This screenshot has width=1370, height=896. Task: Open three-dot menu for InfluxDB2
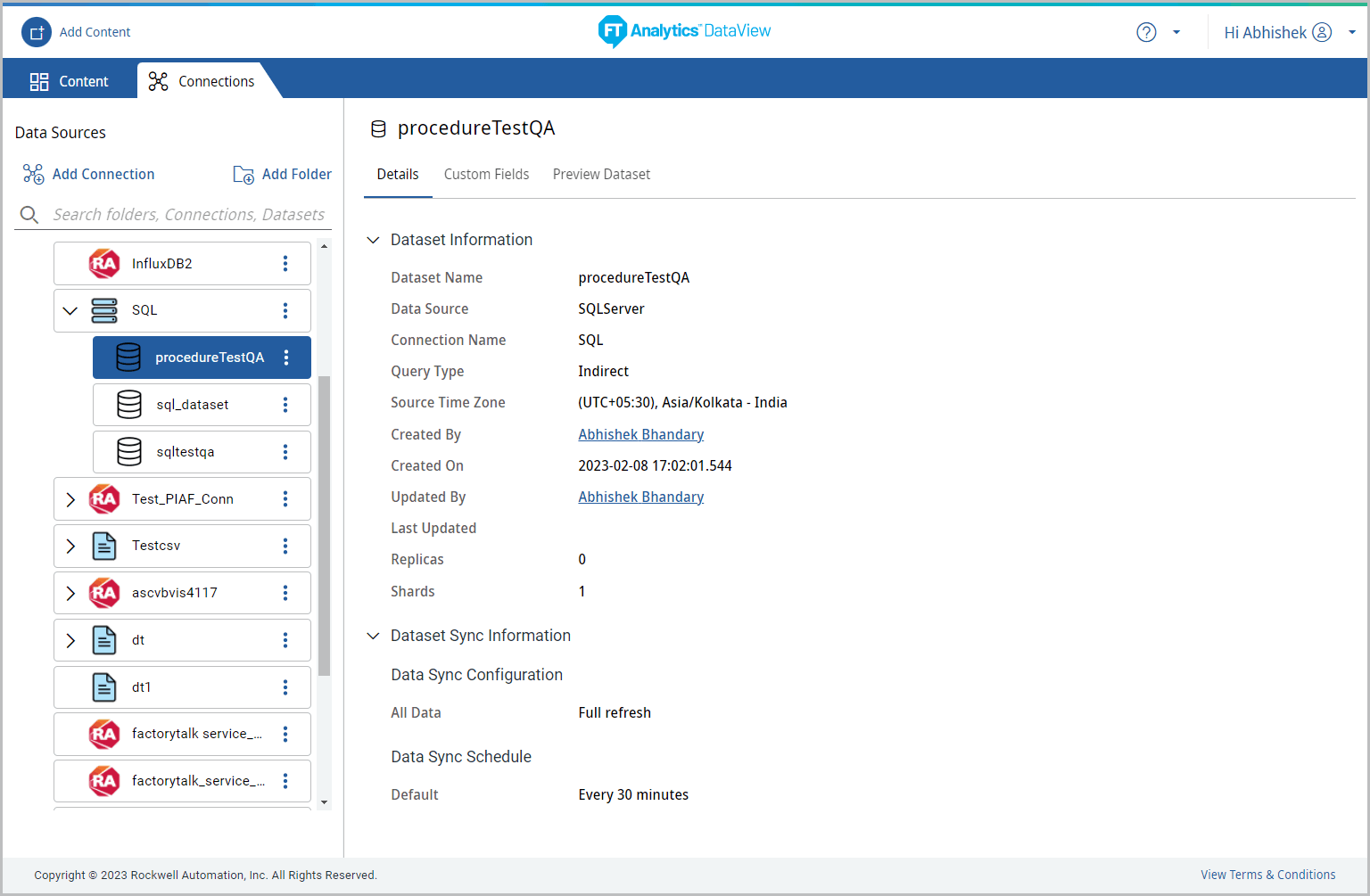click(x=285, y=263)
